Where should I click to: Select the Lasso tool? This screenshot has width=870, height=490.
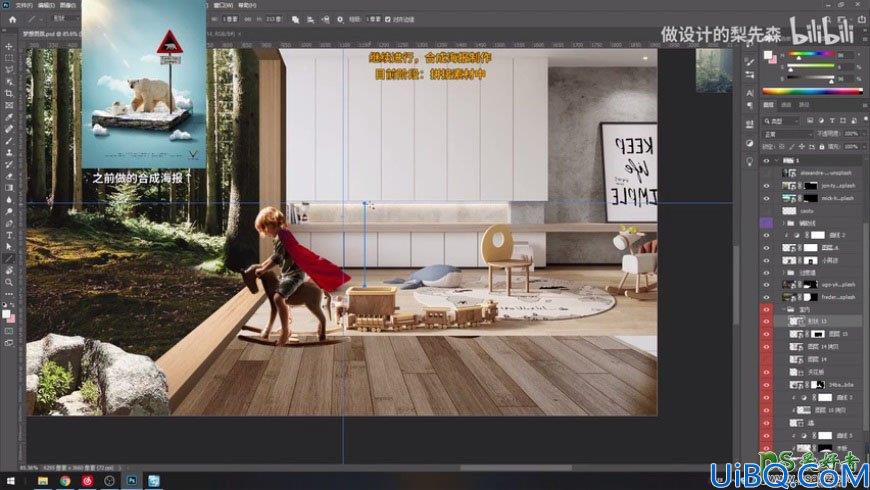[9, 69]
